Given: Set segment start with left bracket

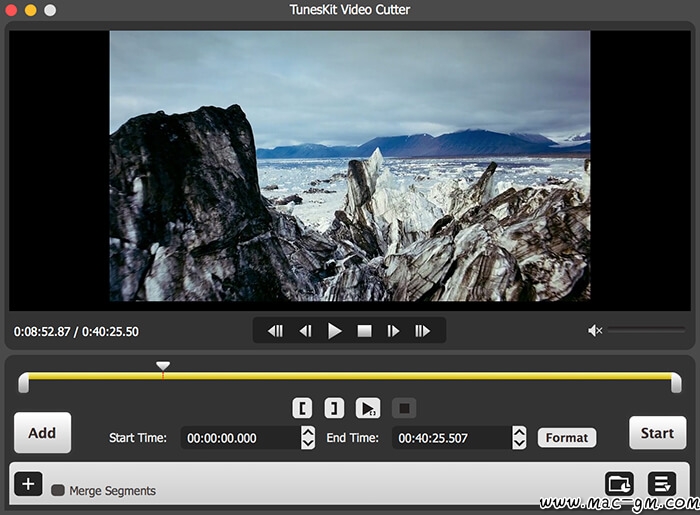Looking at the screenshot, I should coord(303,408).
